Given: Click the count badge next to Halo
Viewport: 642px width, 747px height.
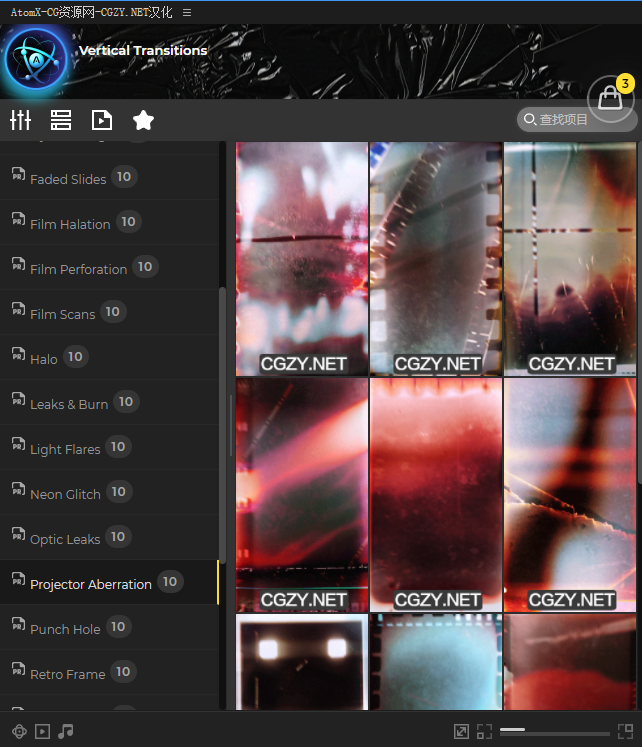Looking at the screenshot, I should click(x=75, y=357).
